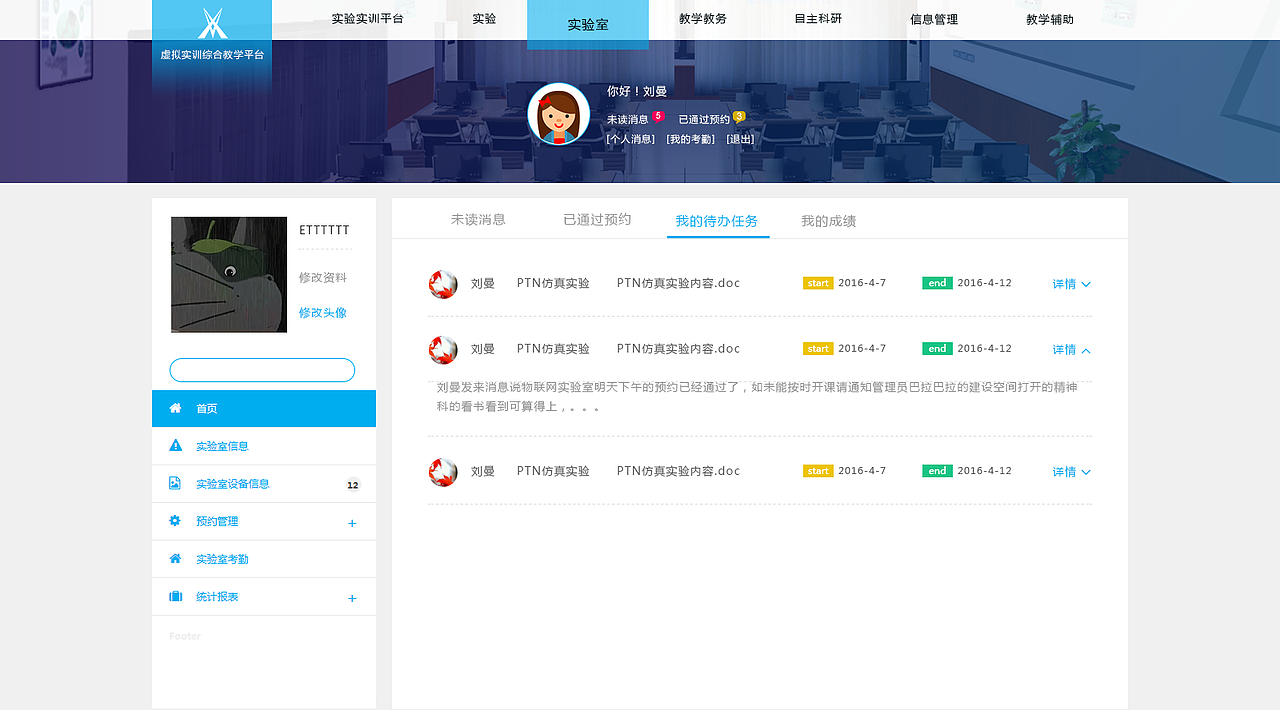Expand 详情 for the last task row
Image resolution: width=1280 pixels, height=710 pixels.
coord(1071,472)
